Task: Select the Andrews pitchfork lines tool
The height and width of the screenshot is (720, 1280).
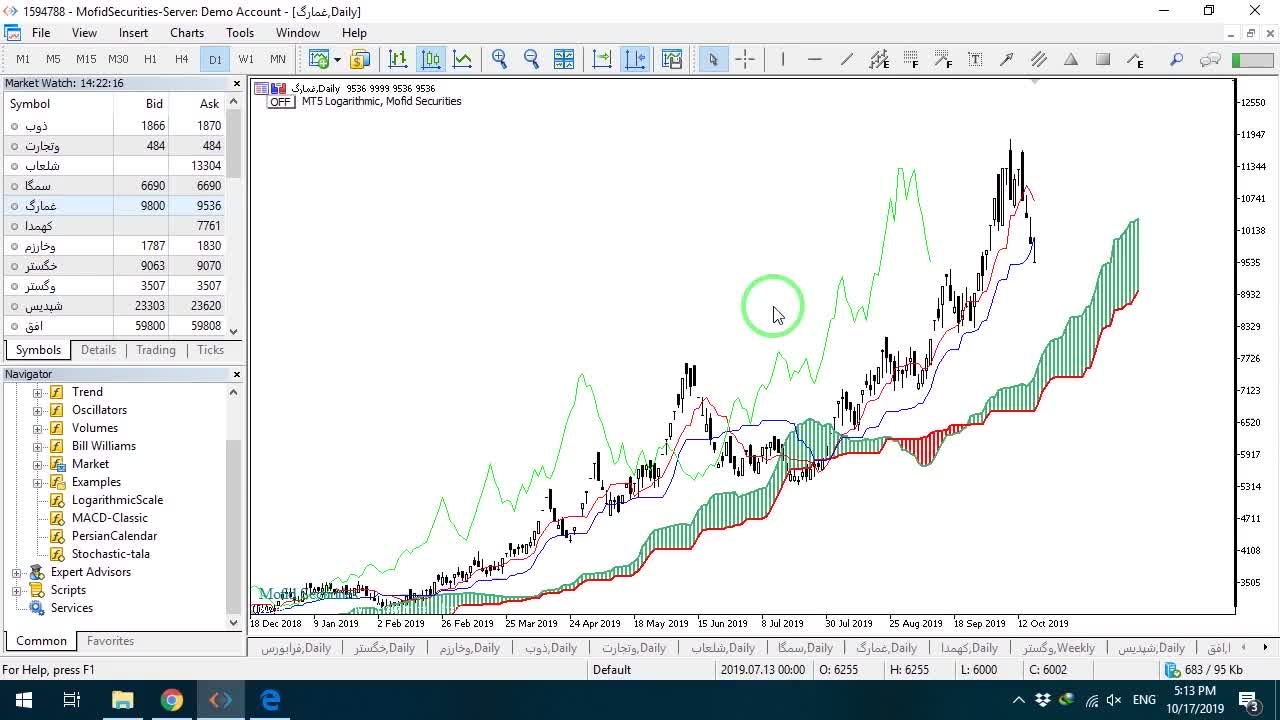Action: (x=1039, y=60)
